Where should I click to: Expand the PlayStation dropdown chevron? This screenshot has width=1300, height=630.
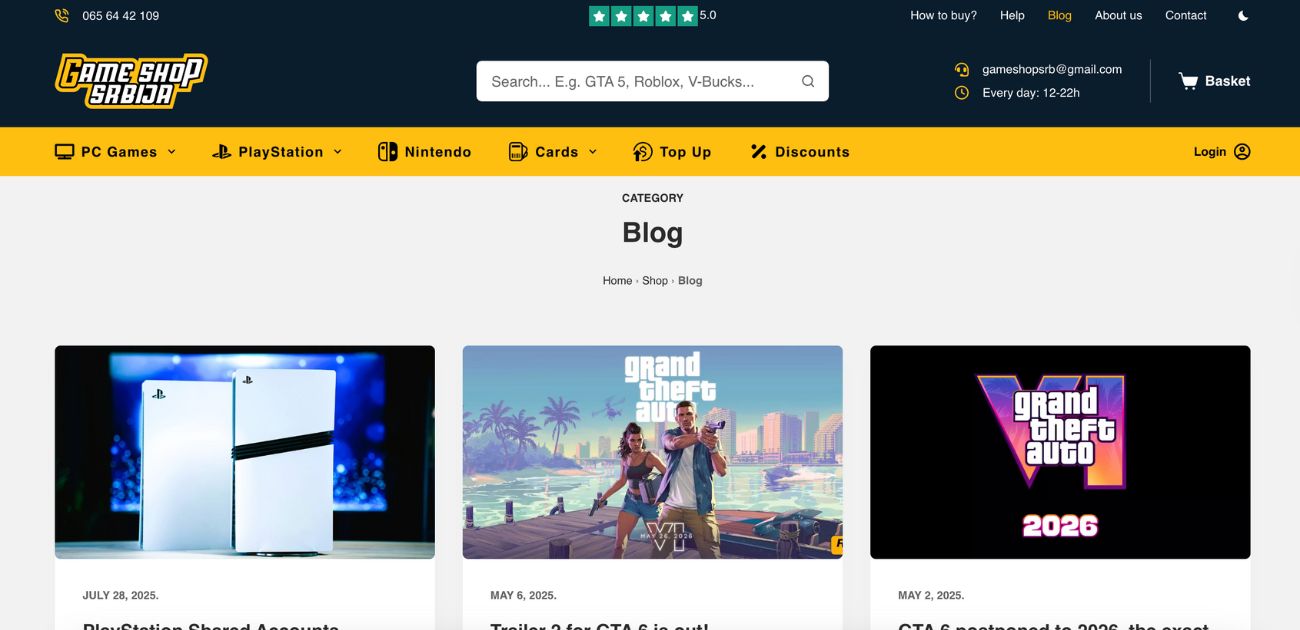tap(337, 152)
